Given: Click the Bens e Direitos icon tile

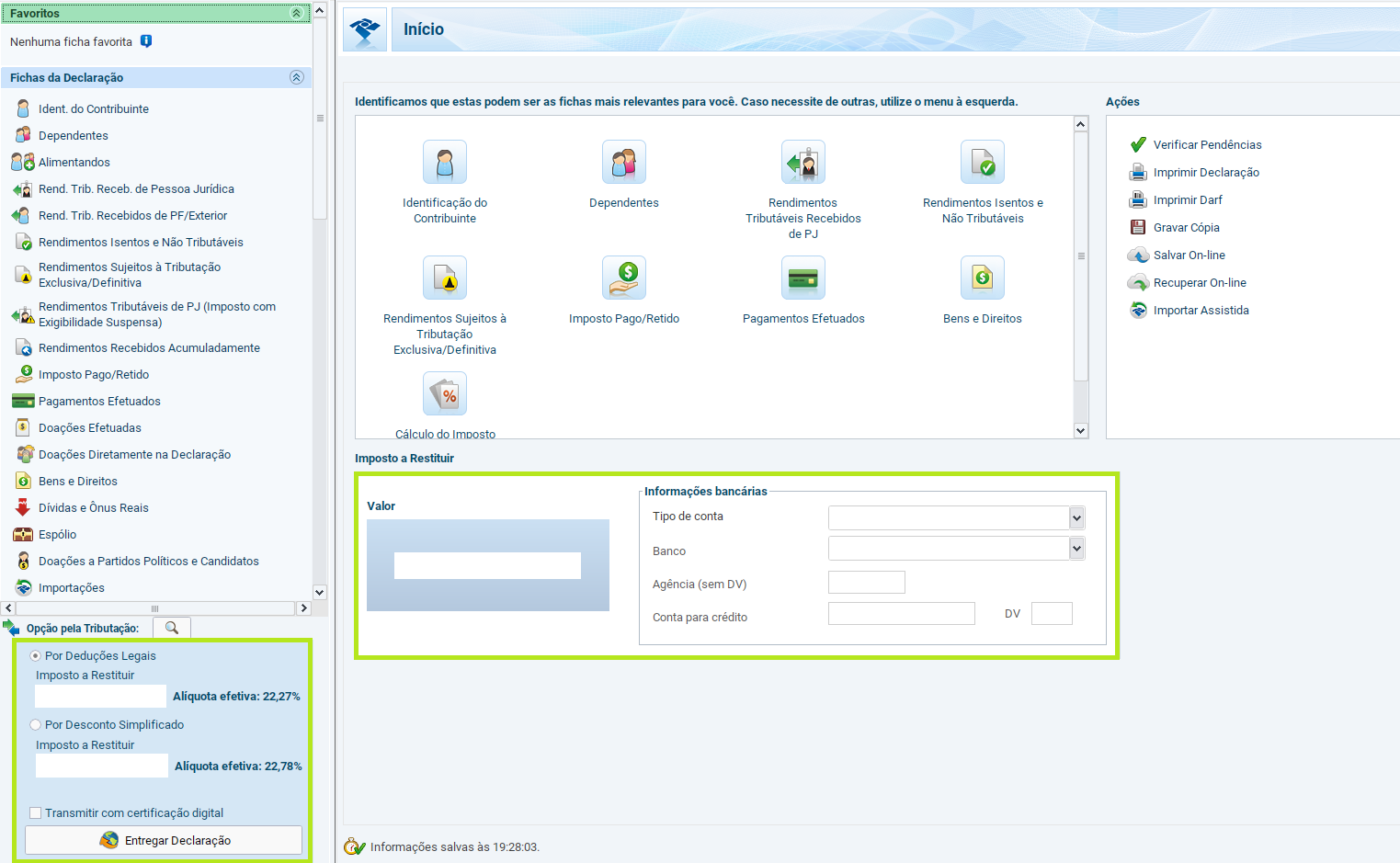Looking at the screenshot, I should 982,278.
